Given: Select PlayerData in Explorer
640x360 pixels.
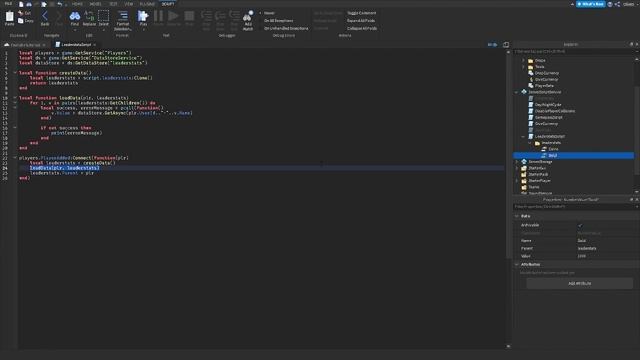Looking at the screenshot, I should click(x=544, y=86).
